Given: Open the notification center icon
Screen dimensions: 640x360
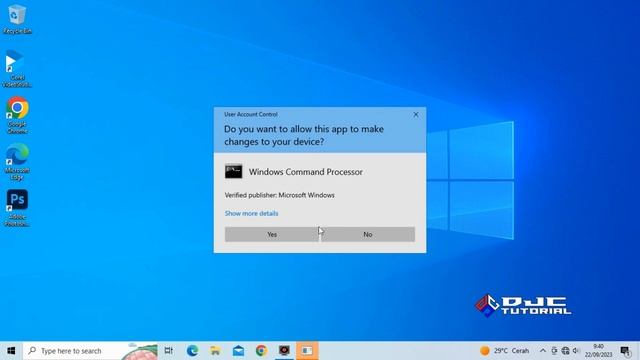Looking at the screenshot, I should (625, 351).
